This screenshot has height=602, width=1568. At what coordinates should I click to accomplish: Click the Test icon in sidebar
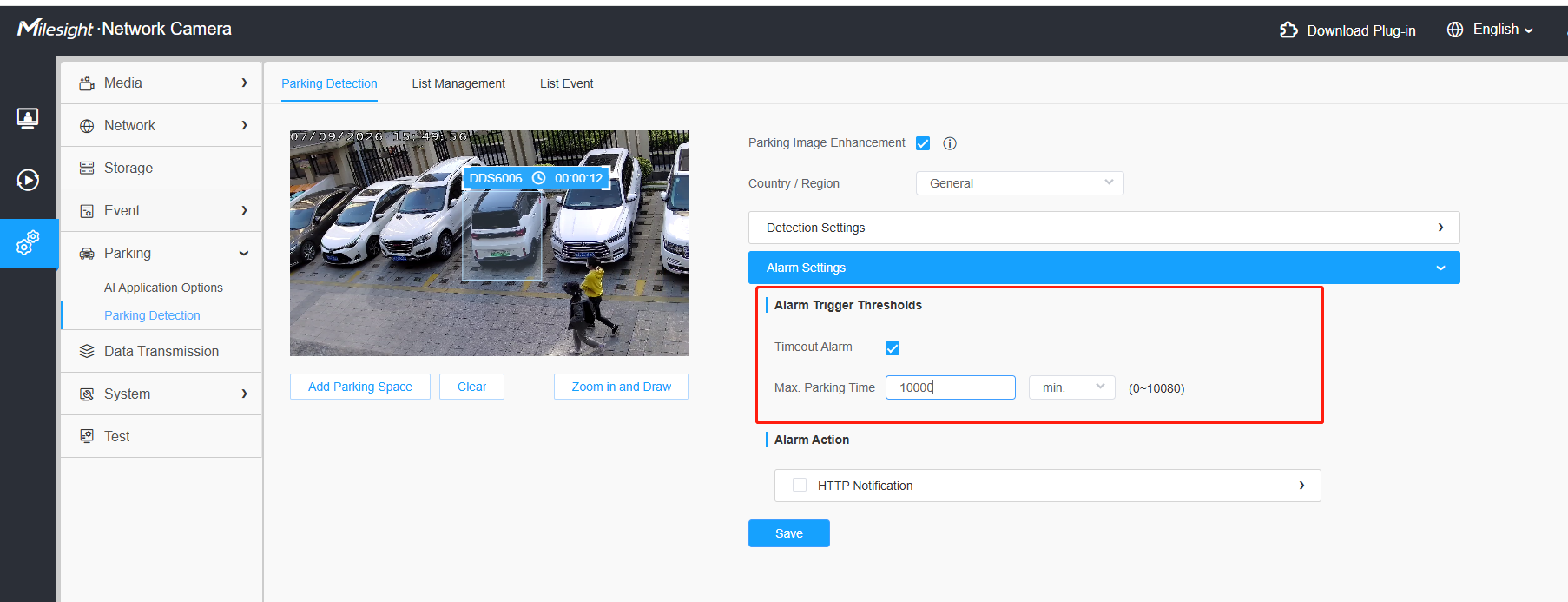[x=87, y=437]
